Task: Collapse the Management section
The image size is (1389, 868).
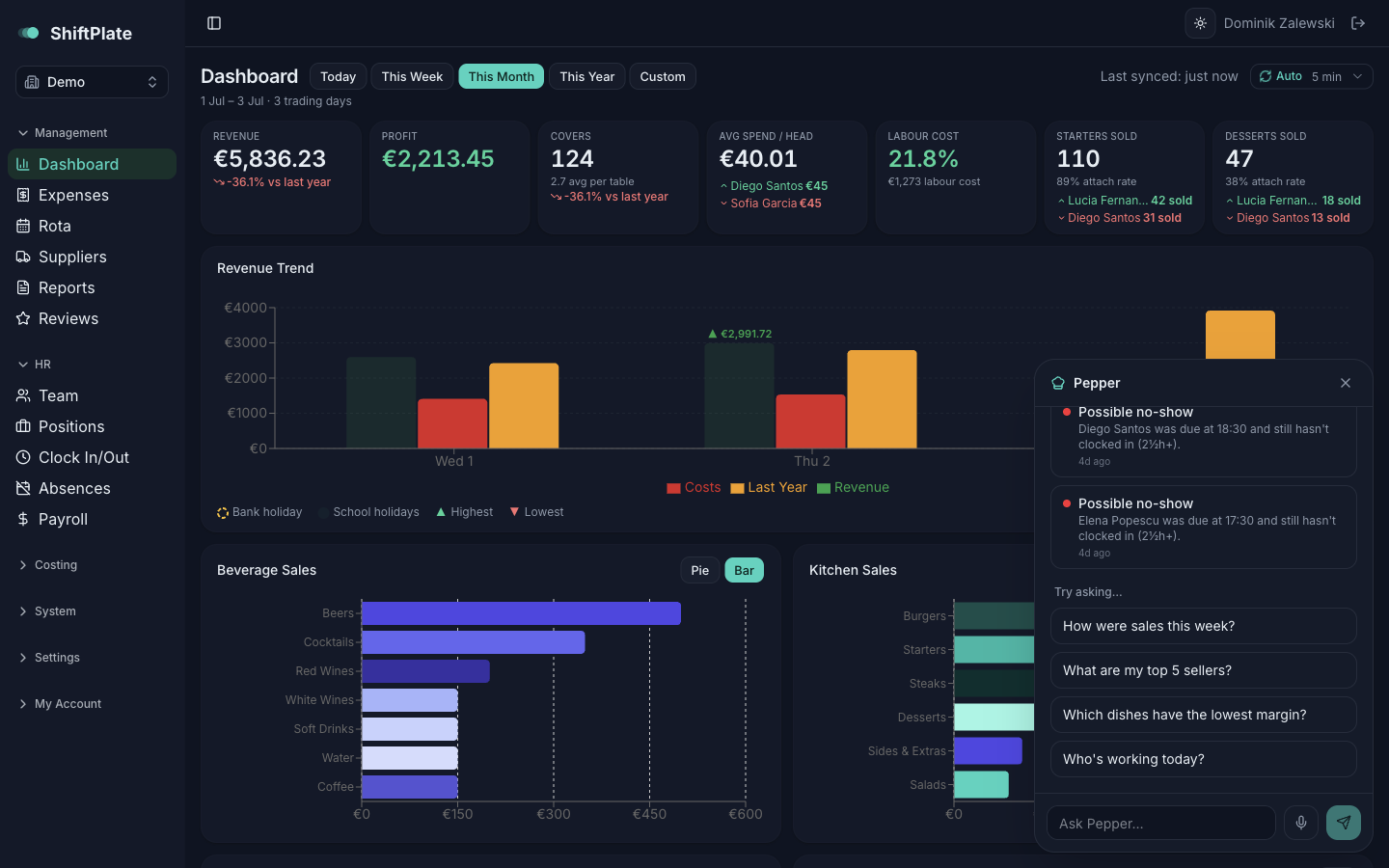Action: pos(63,133)
